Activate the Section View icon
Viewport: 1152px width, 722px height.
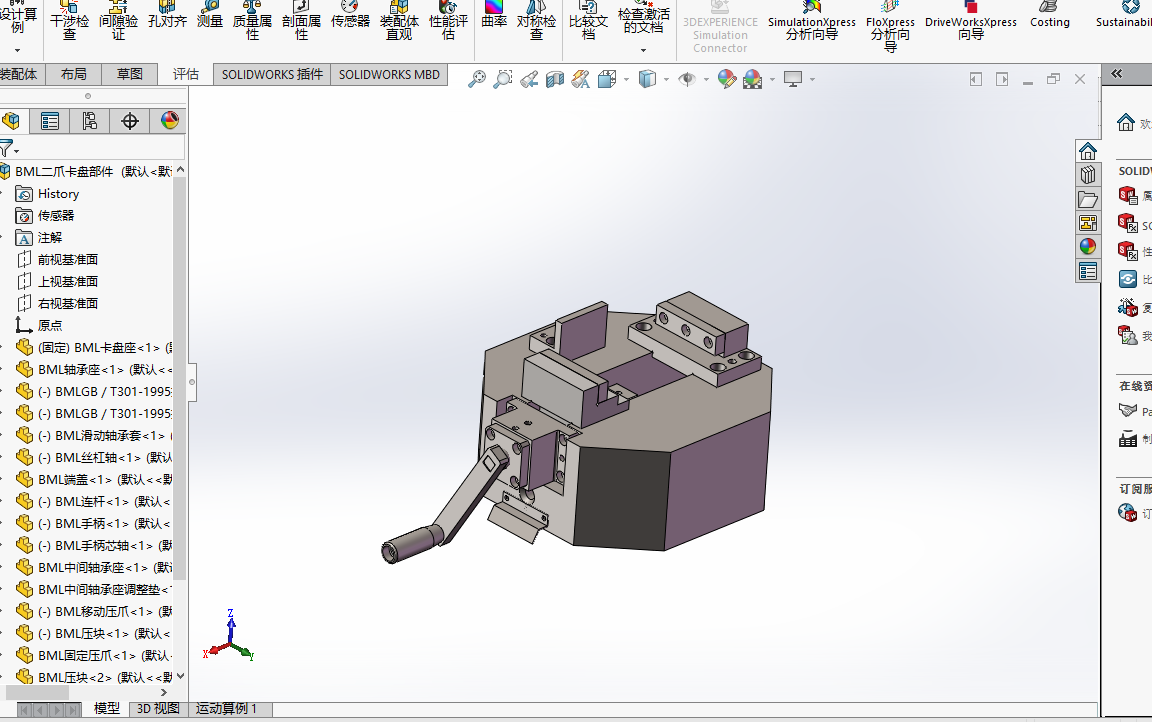pos(555,79)
